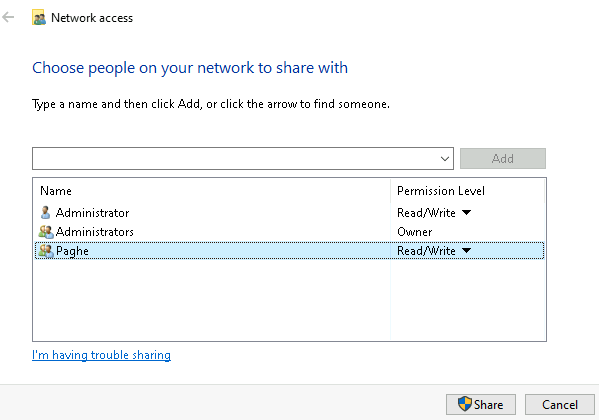The height and width of the screenshot is (420, 599).
Task: Click the Paghe group icon
Action: pyautogui.click(x=46, y=251)
